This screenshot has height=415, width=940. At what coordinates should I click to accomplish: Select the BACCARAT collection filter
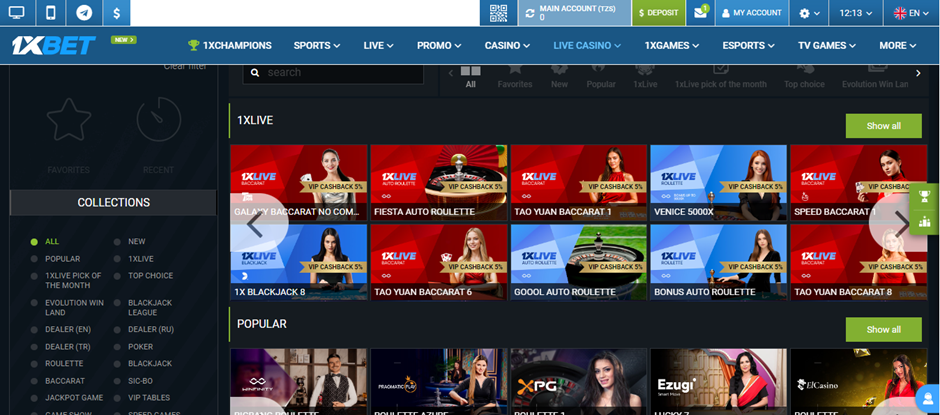[65, 381]
